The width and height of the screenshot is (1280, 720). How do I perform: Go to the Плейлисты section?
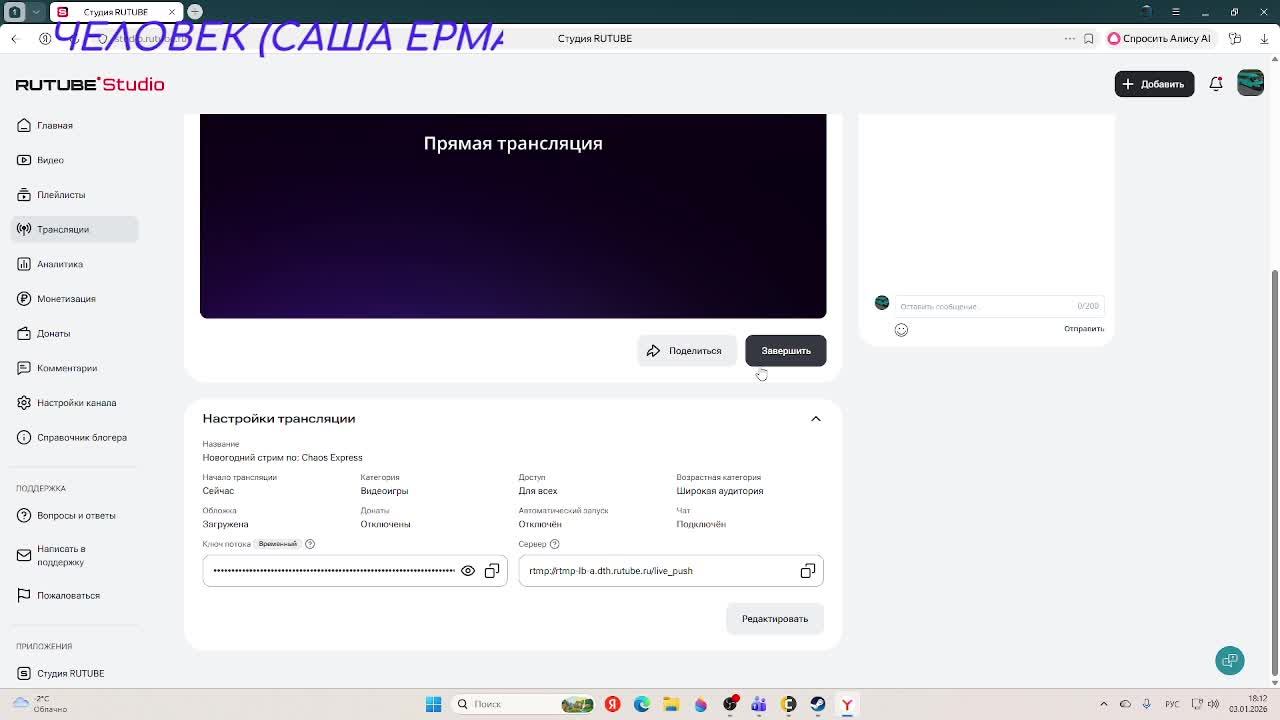(75, 195)
